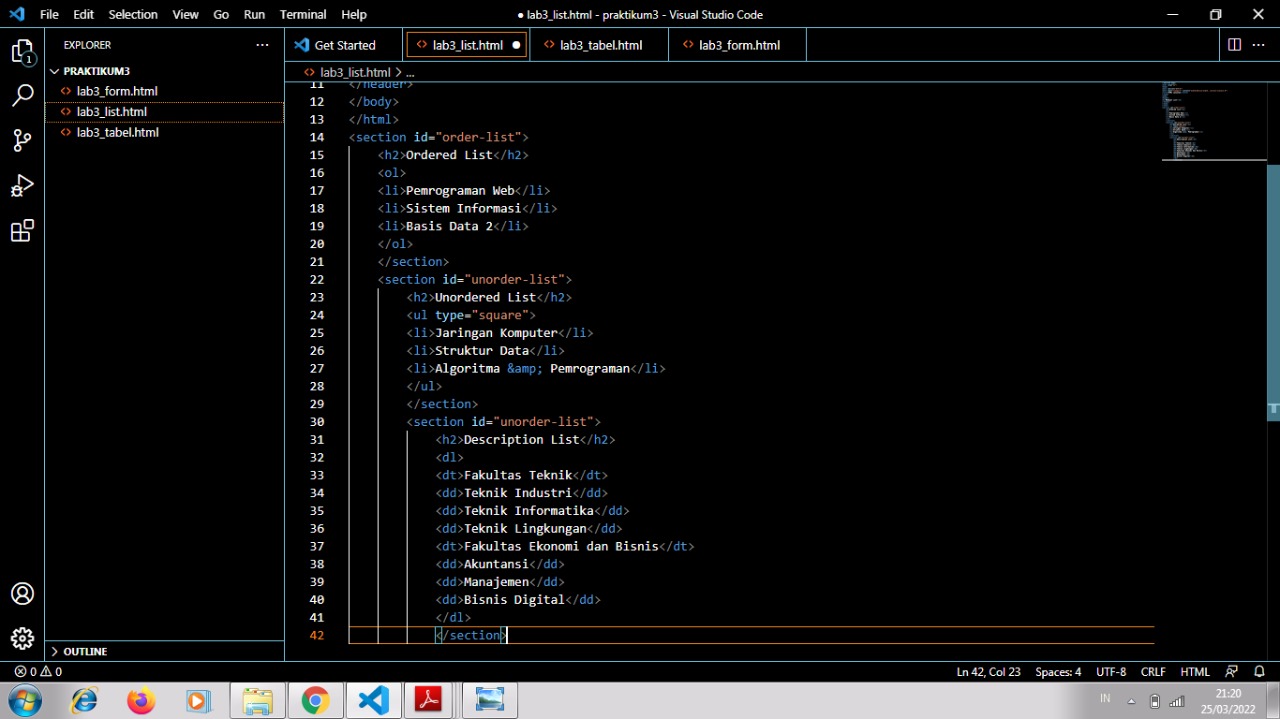Image resolution: width=1280 pixels, height=719 pixels.
Task: Split the editor with the top-right icon
Action: coord(1234,44)
